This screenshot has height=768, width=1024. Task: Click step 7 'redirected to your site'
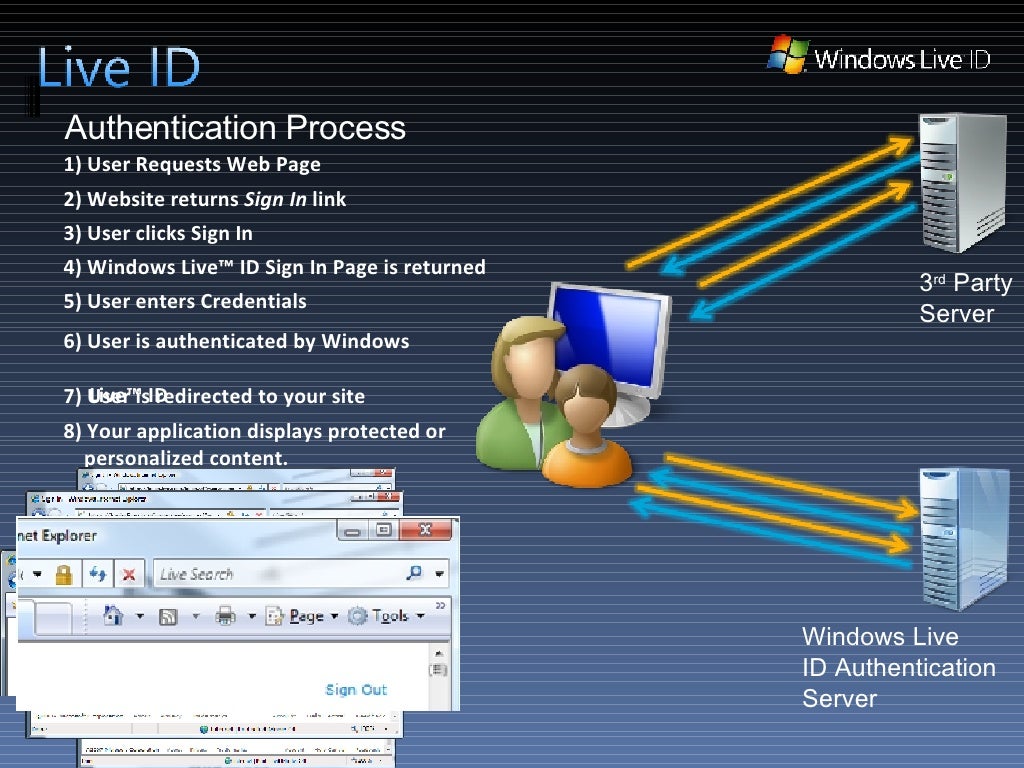point(214,396)
